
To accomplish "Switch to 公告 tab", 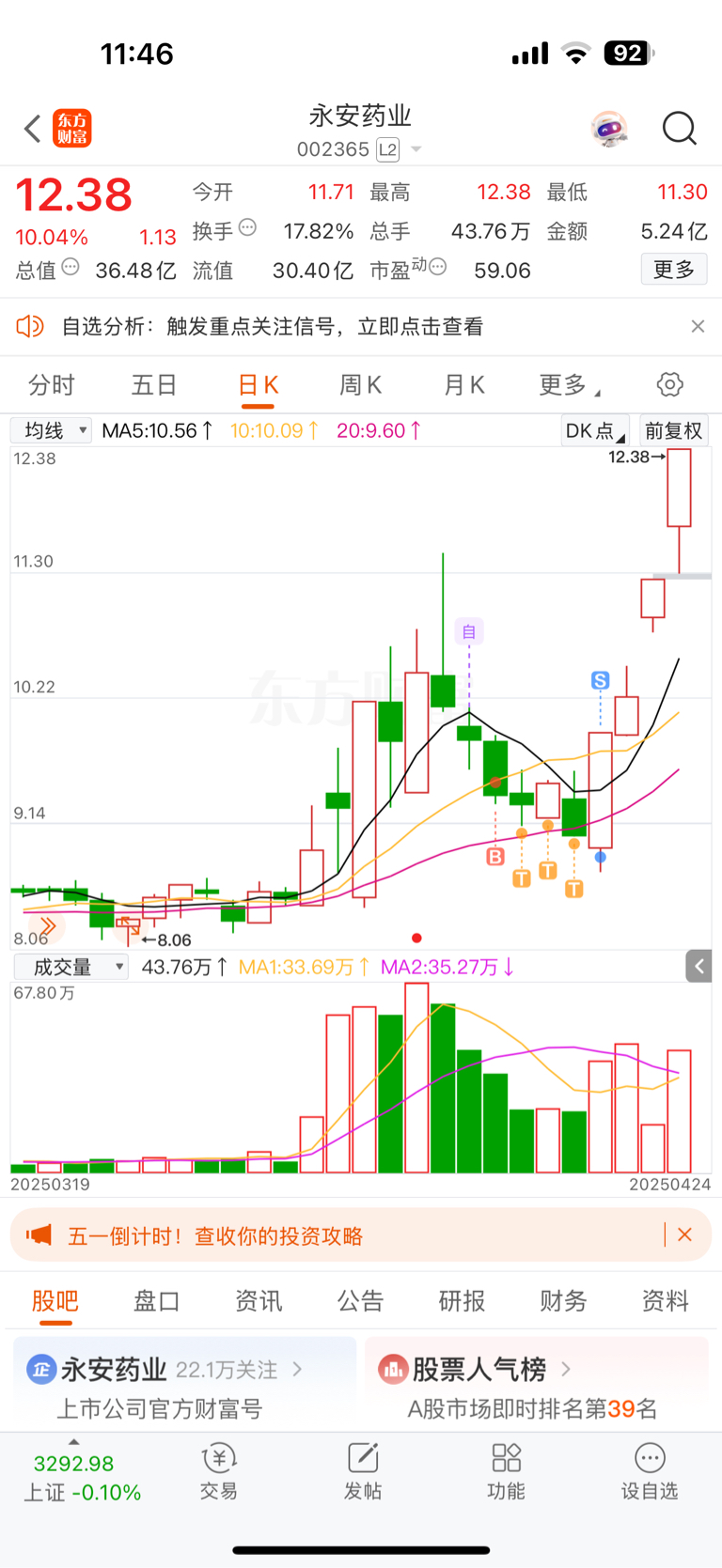I will pyautogui.click(x=360, y=1301).
